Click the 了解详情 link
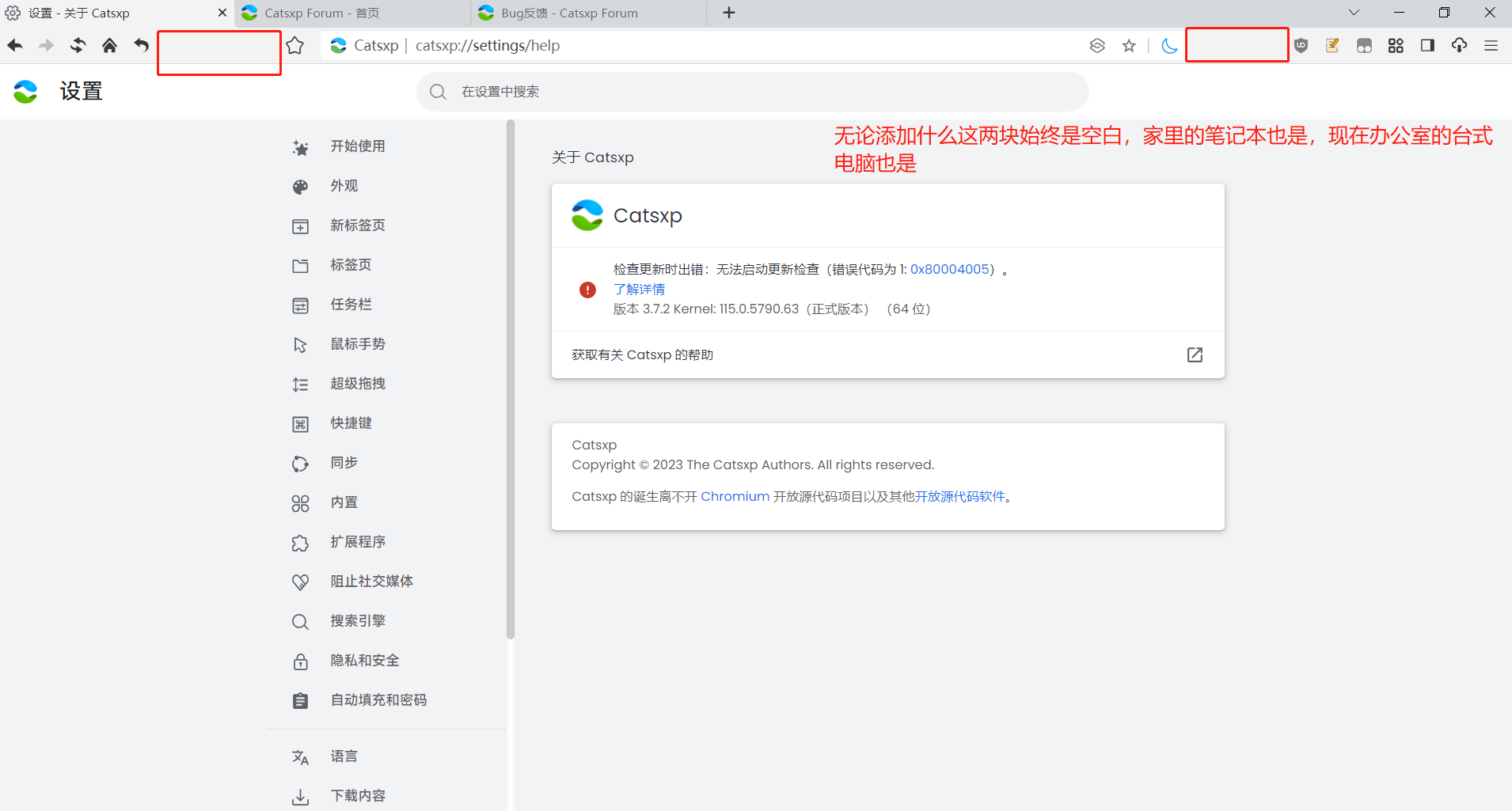The height and width of the screenshot is (811, 1512). (x=639, y=290)
